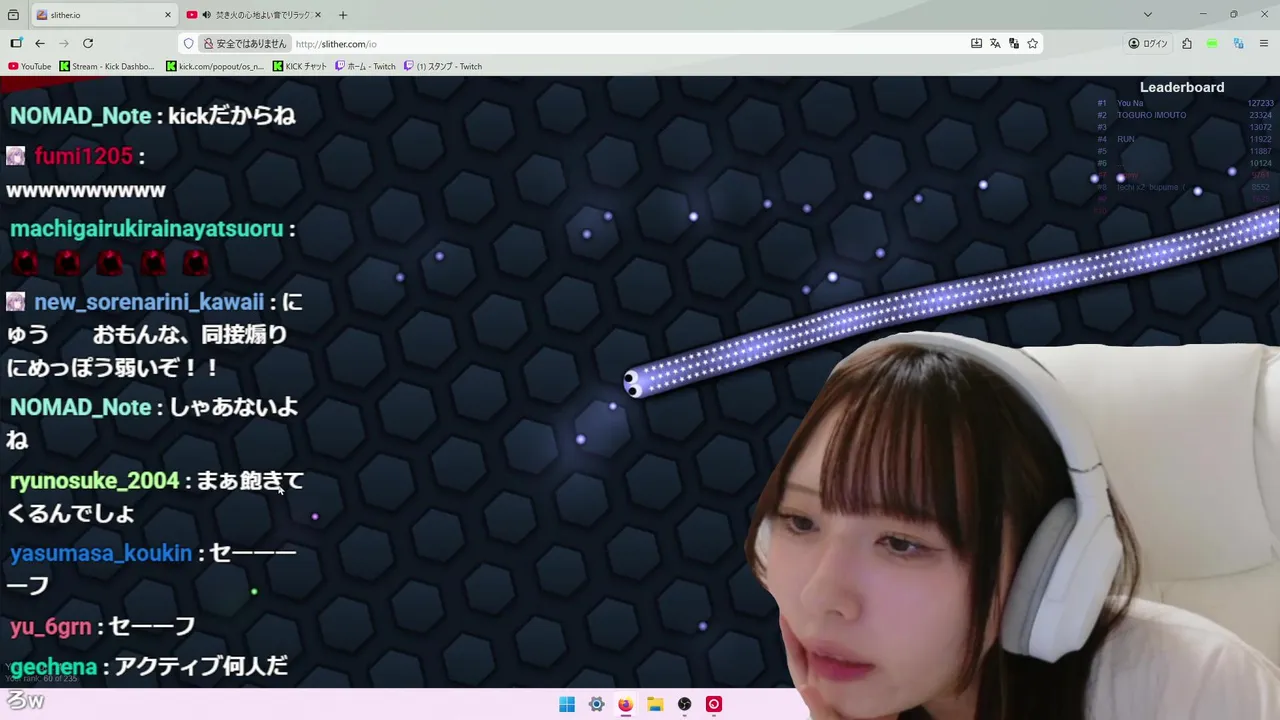Image resolution: width=1280 pixels, height=720 pixels.
Task: Open Firefox View in the tab strip
Action: coord(12,15)
